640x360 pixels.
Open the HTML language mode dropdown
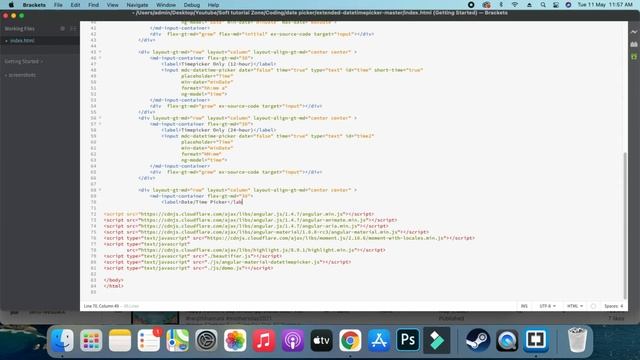click(575, 306)
